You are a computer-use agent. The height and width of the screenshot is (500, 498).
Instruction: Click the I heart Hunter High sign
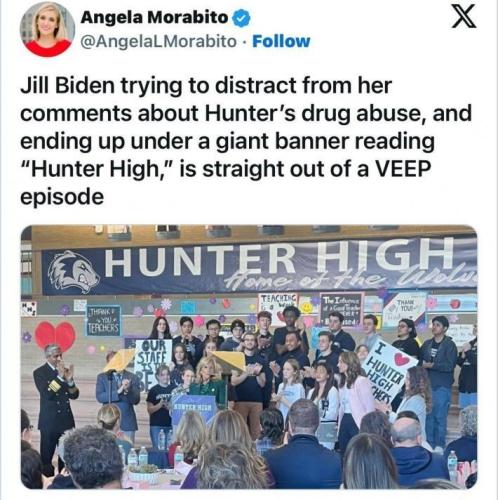pos(389,371)
